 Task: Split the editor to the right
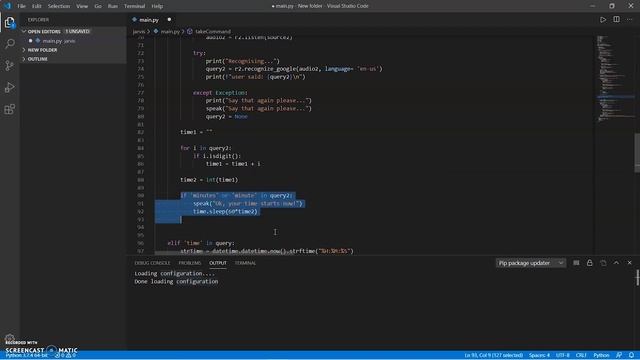click(x=616, y=19)
